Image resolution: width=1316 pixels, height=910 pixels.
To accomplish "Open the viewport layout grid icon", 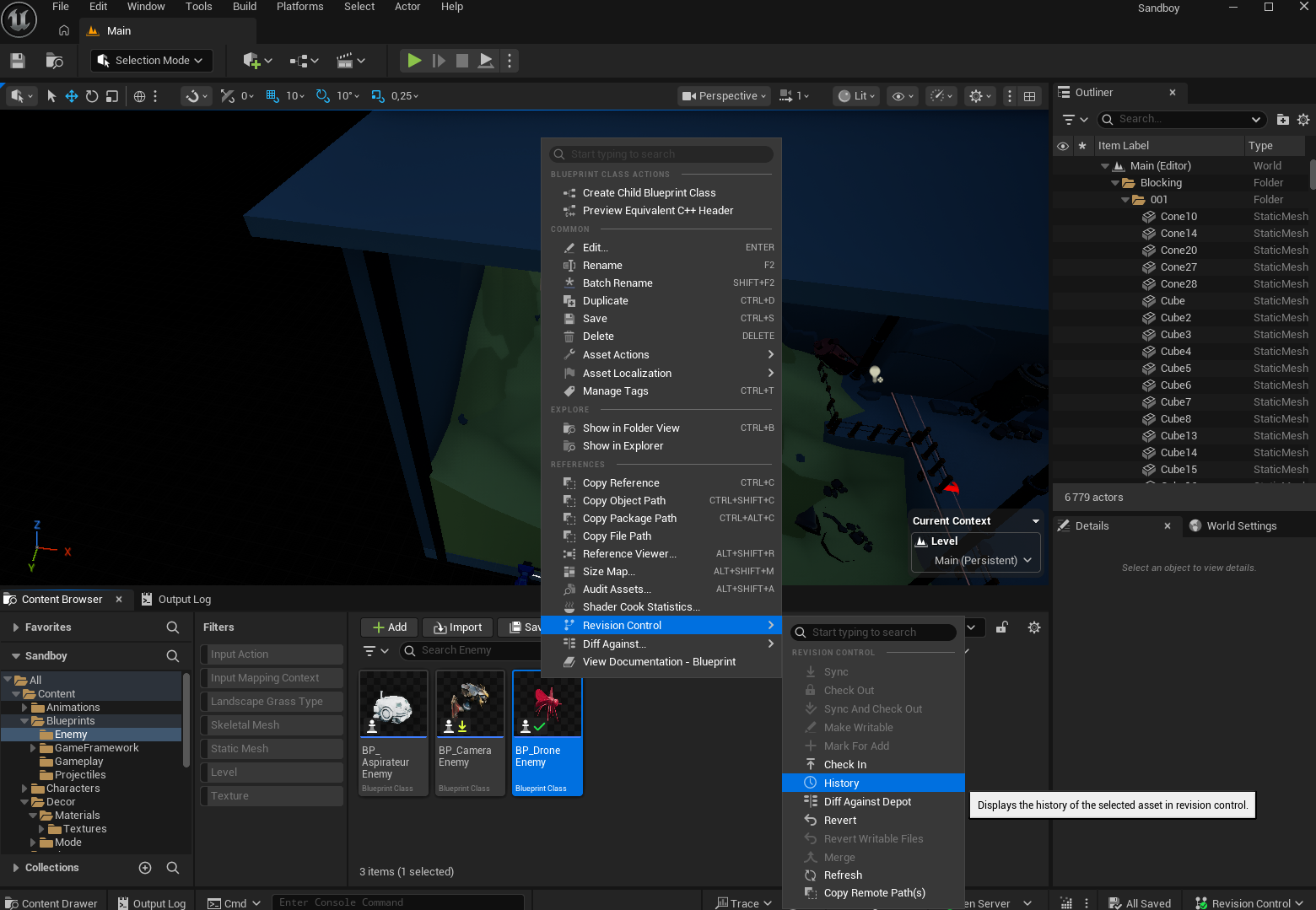I will pos(1030,96).
